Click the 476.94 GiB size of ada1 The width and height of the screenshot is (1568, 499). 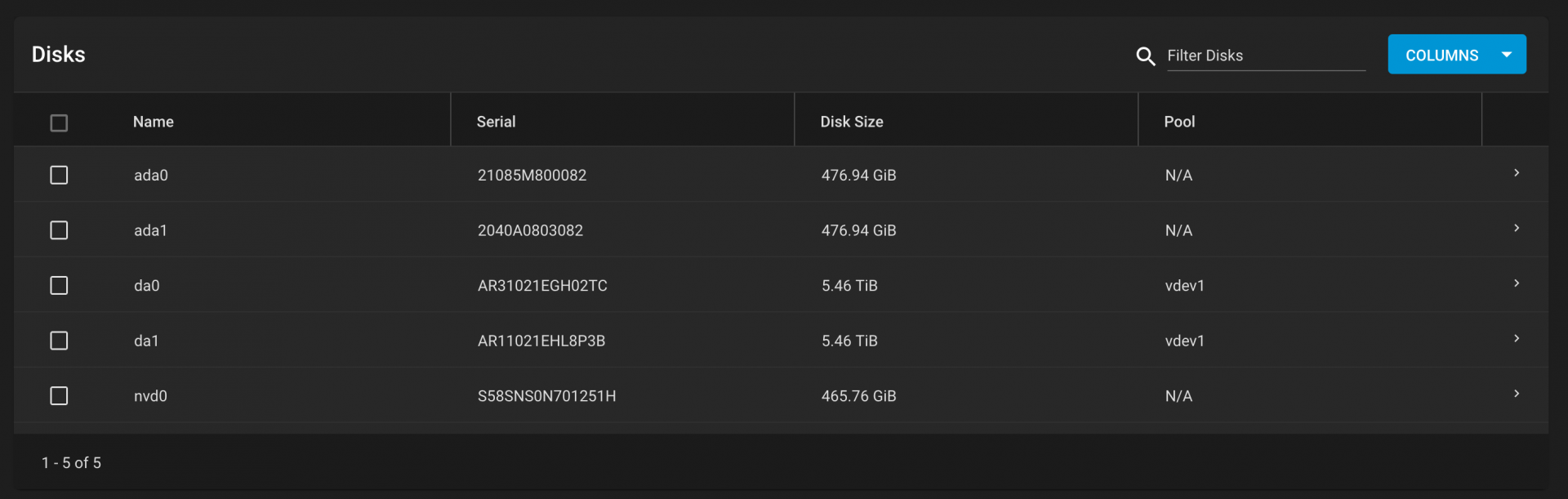[858, 230]
